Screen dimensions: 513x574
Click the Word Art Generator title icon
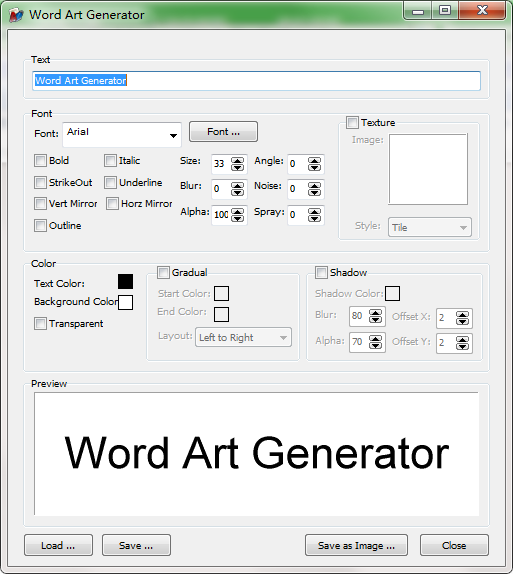16,15
